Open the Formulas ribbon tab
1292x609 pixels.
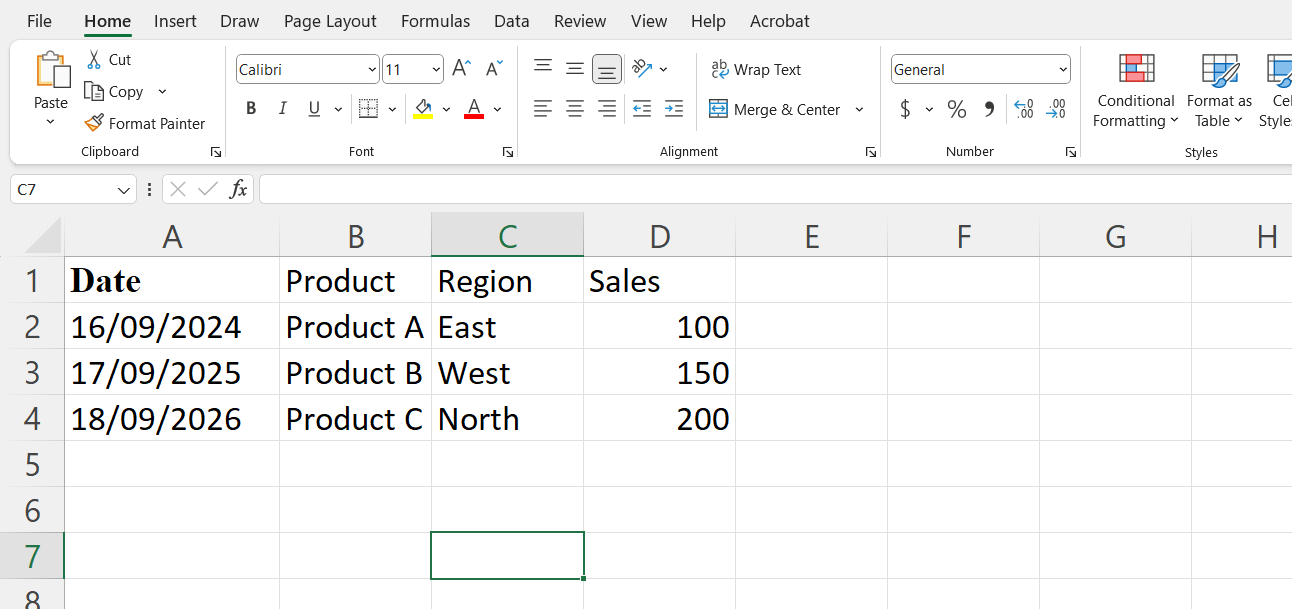coord(435,21)
